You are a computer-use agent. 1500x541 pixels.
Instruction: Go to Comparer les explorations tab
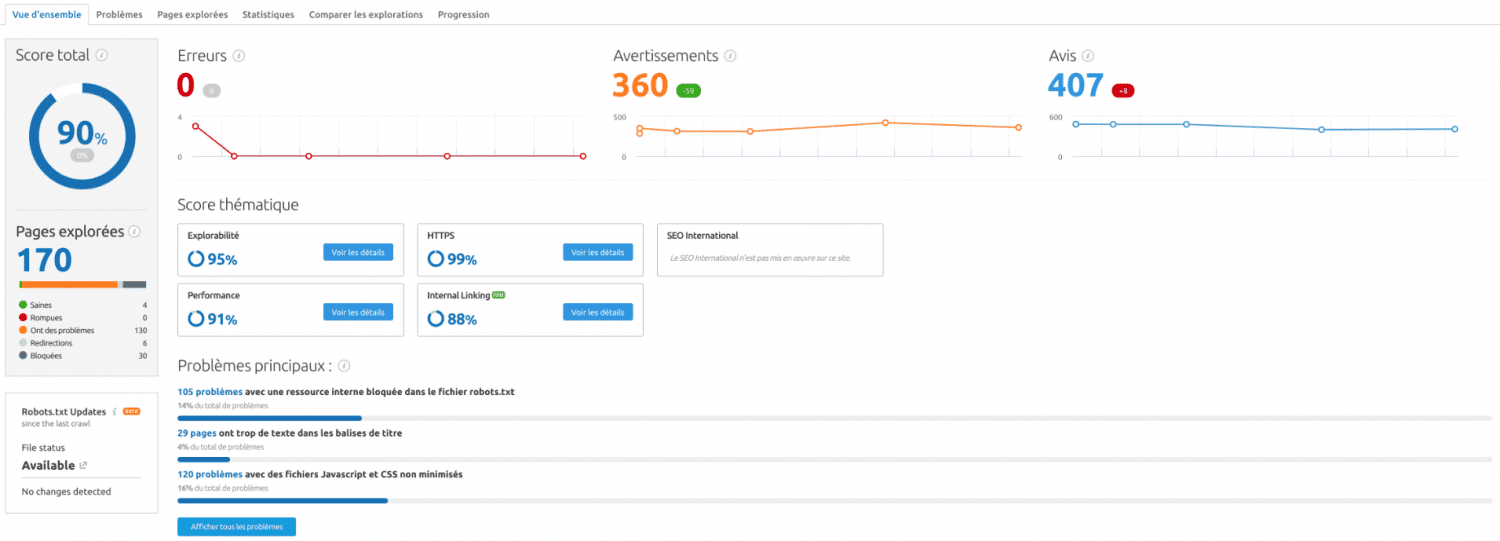tap(365, 15)
